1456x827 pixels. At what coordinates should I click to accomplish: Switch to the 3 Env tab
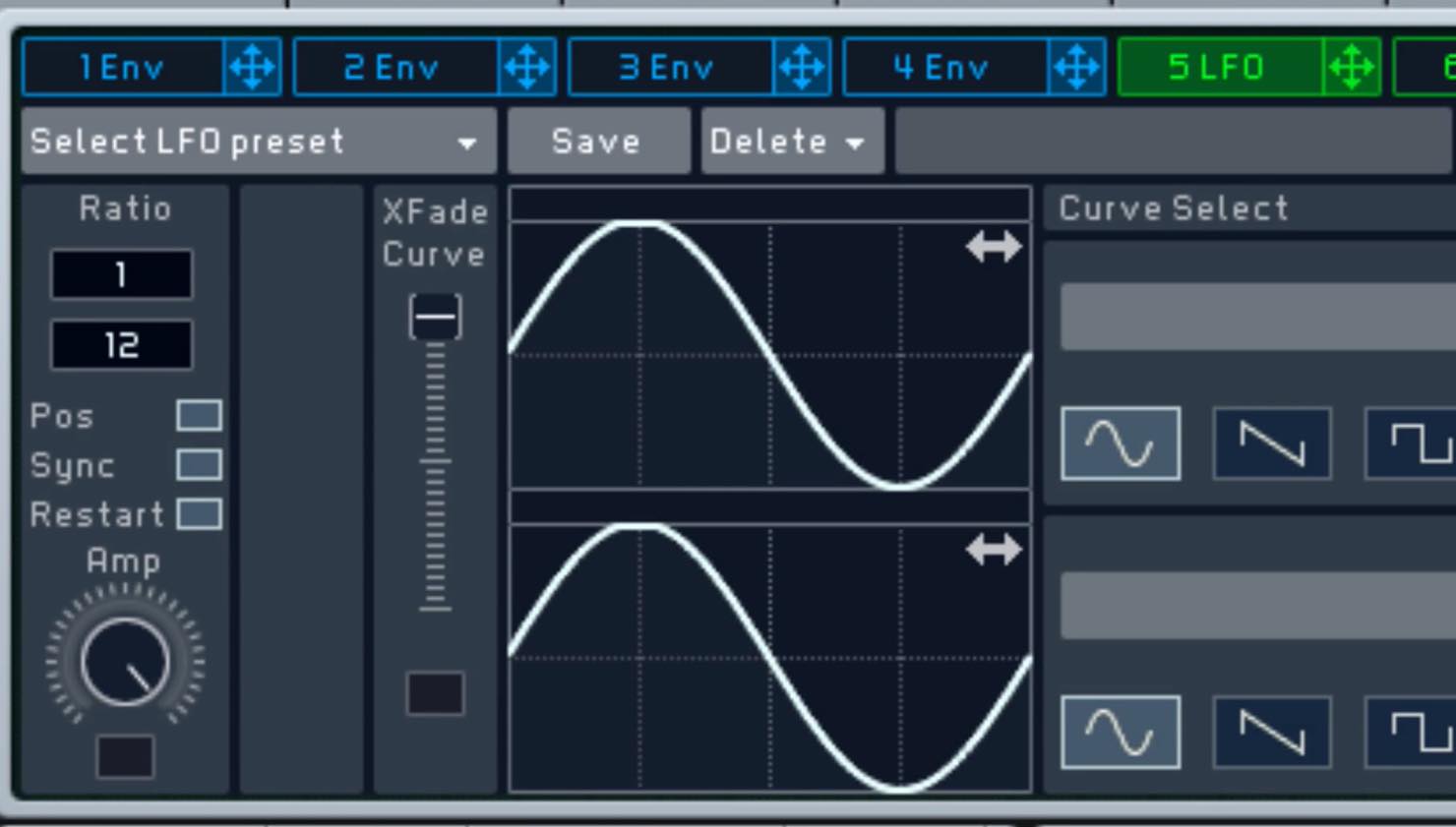point(671,68)
